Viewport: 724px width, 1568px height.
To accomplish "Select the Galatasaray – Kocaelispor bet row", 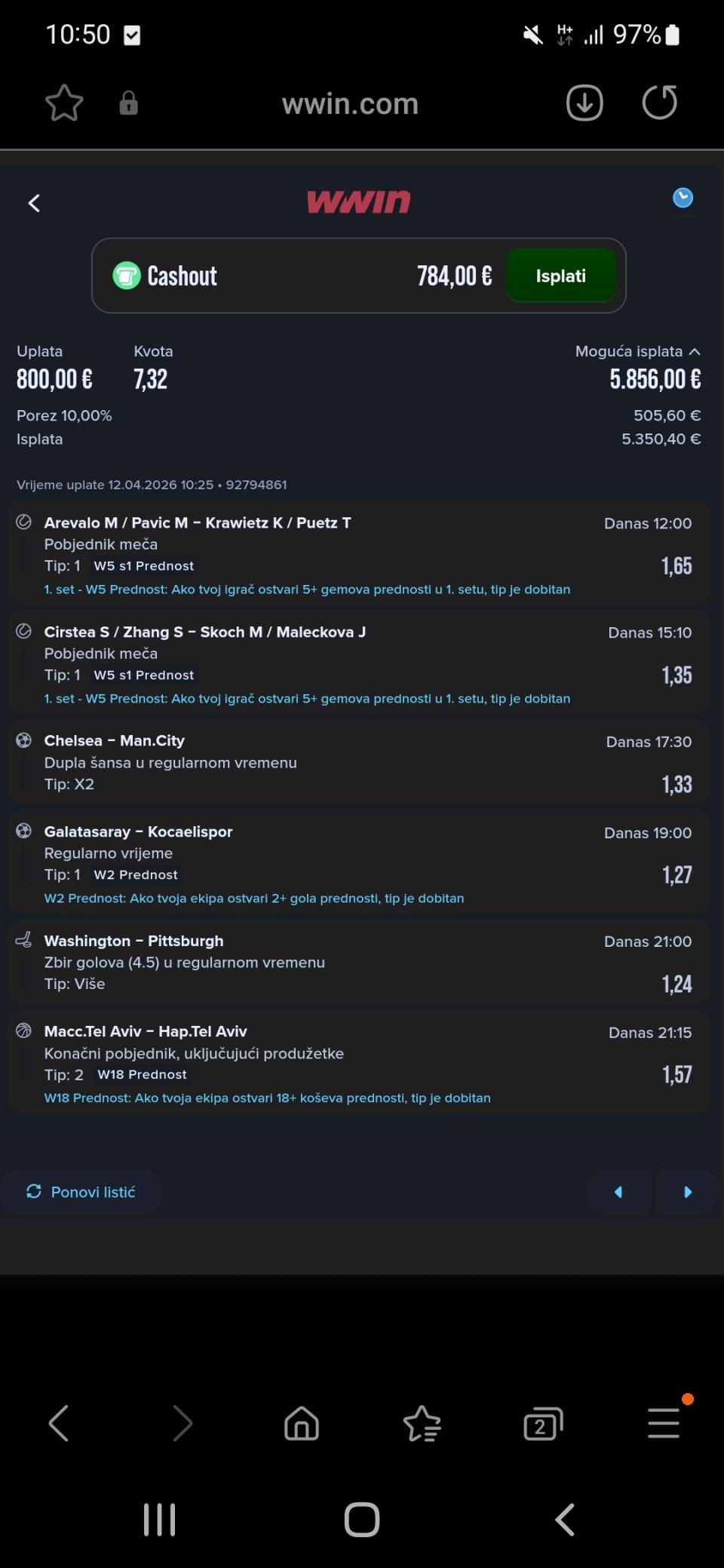I will 358,863.
